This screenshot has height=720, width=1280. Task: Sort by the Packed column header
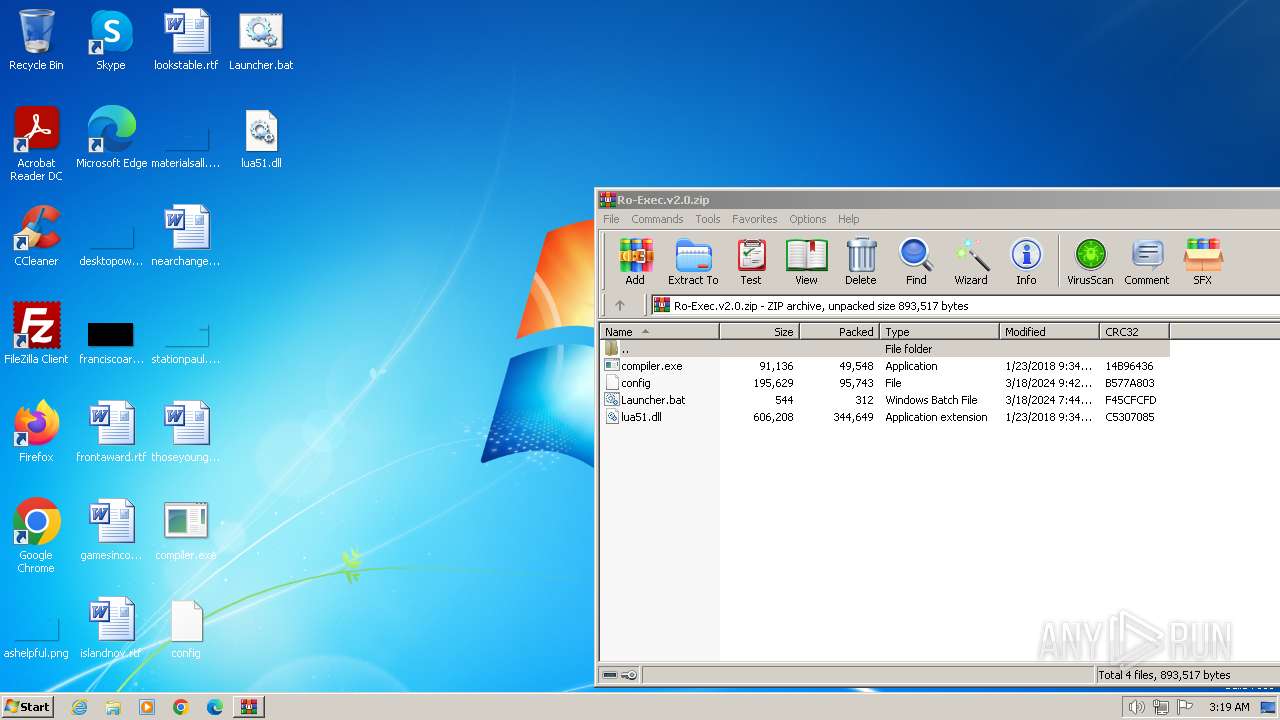840,332
